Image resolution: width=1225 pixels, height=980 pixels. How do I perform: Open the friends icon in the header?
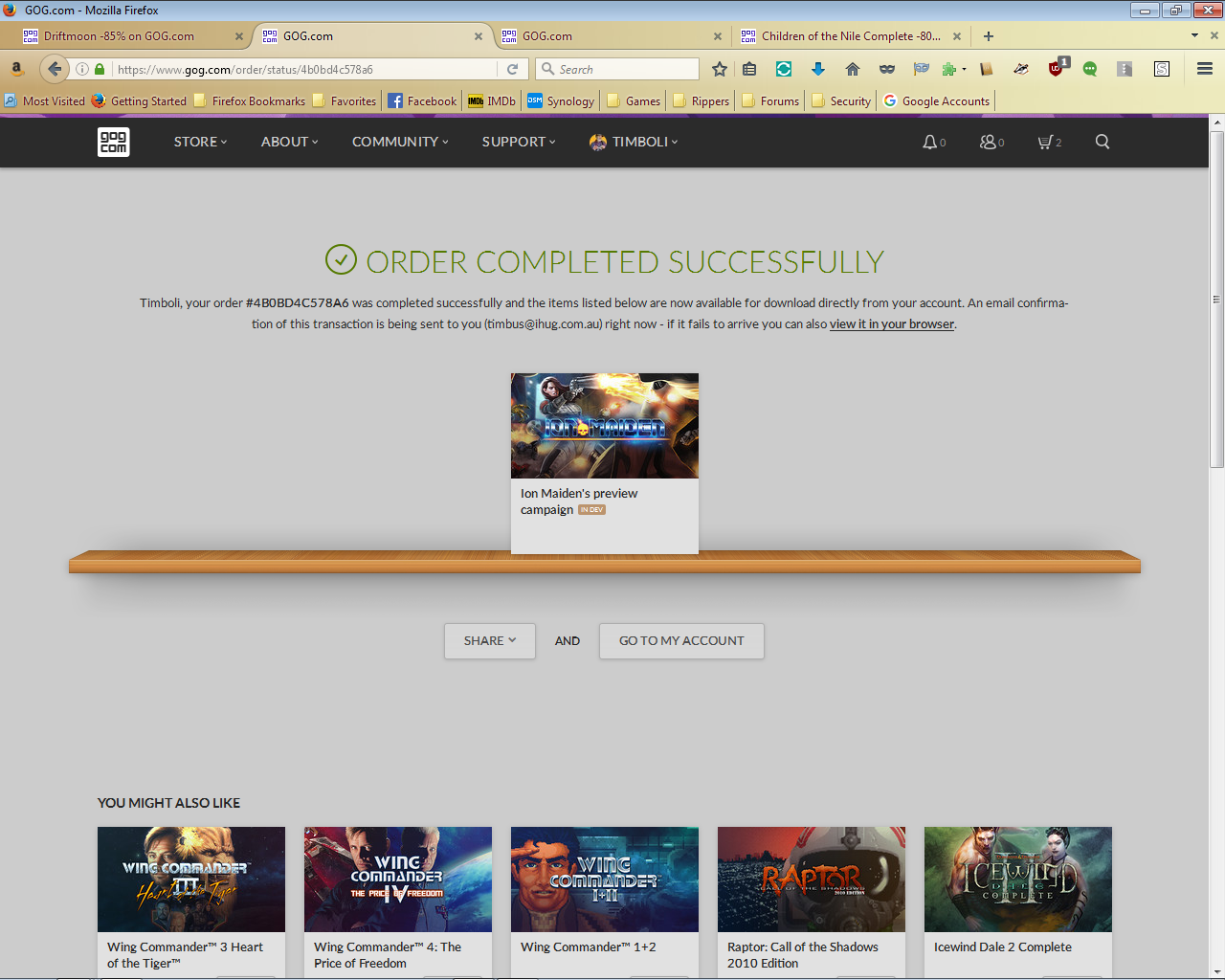(x=988, y=142)
